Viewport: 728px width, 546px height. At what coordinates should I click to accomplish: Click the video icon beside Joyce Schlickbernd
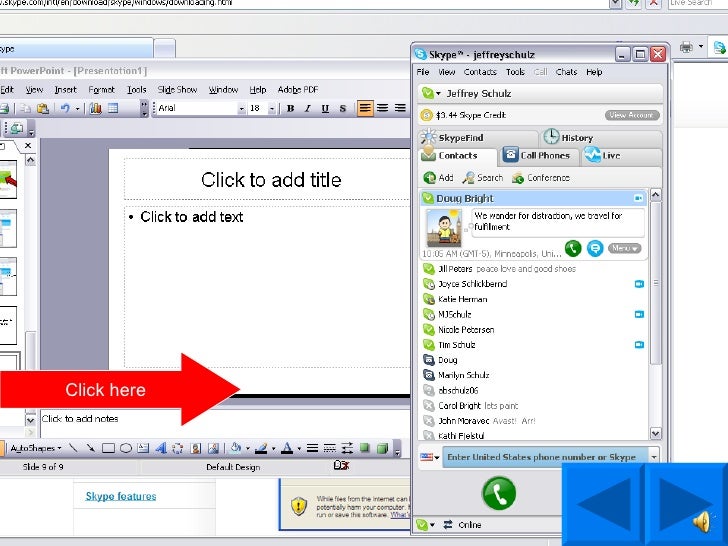pos(639,284)
